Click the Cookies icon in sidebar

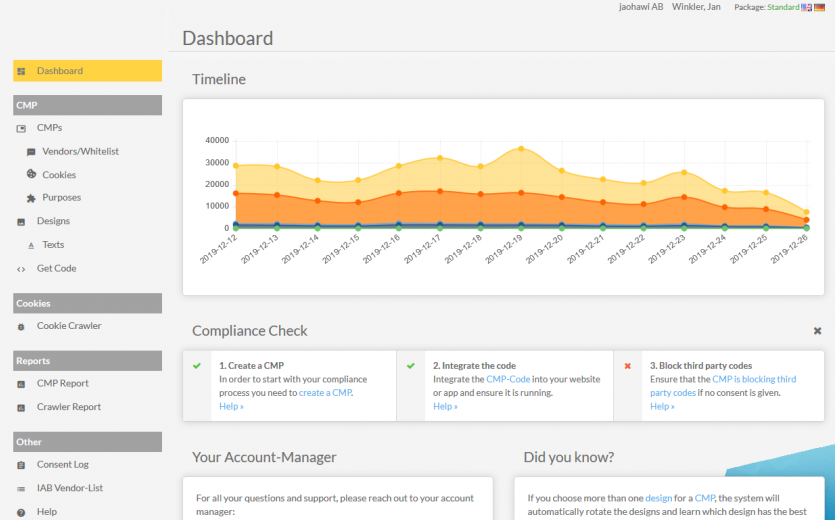[x=31, y=175]
